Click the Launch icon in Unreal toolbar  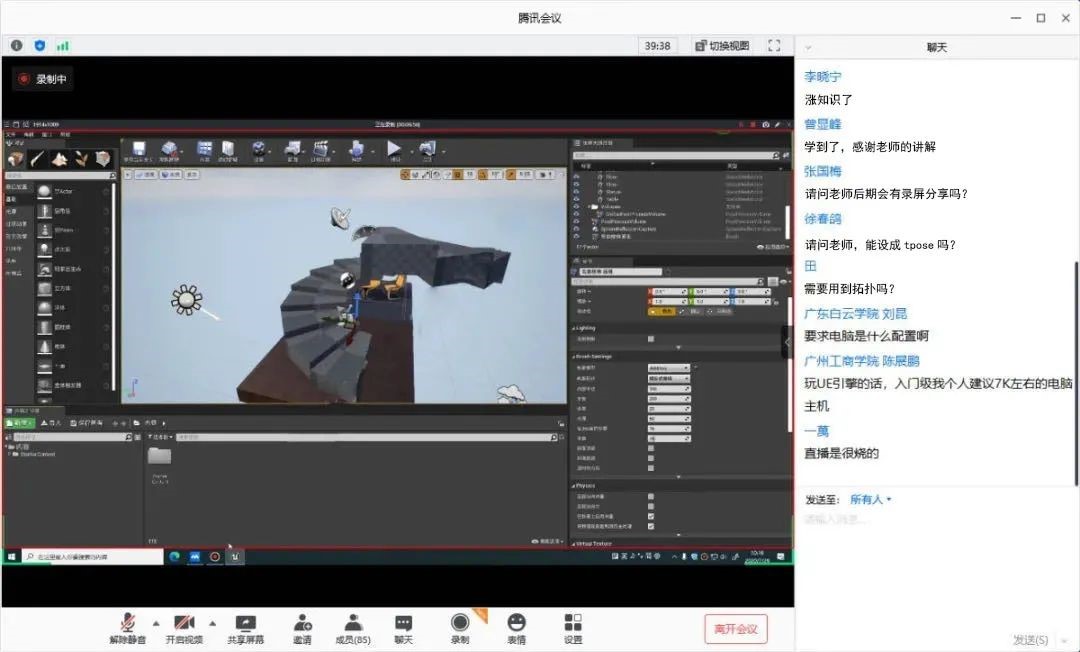click(428, 151)
